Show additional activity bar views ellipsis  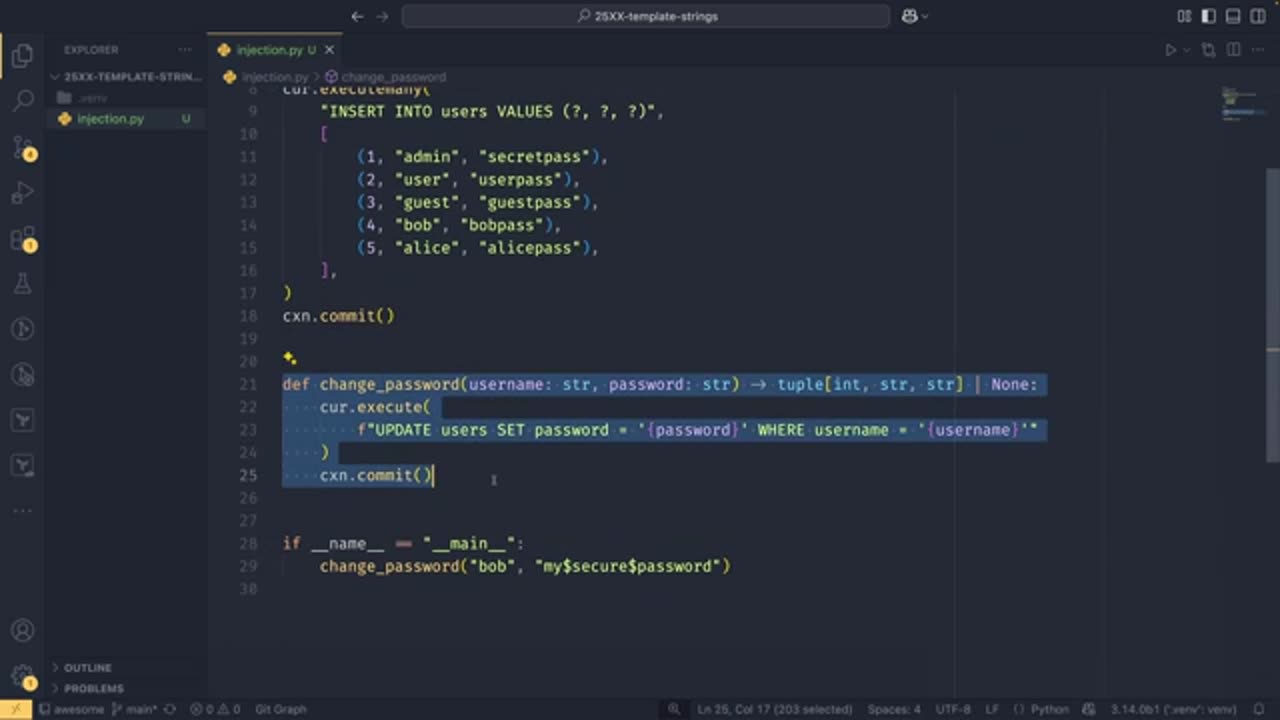coord(22,511)
